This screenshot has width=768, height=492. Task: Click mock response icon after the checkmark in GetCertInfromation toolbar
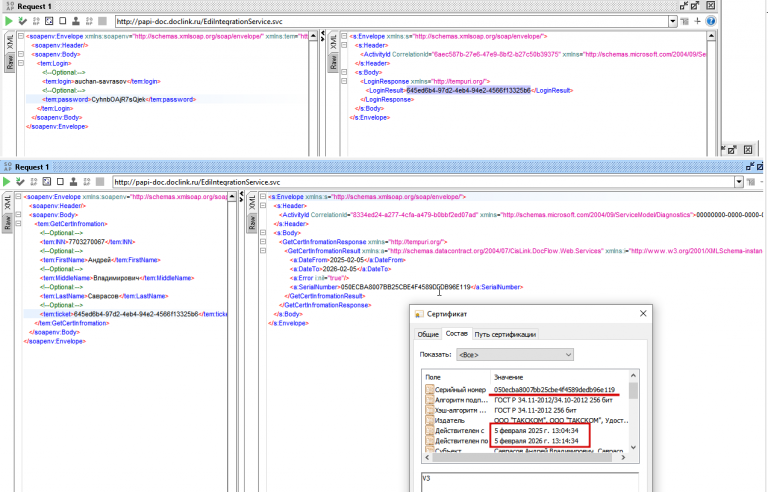click(x=33, y=182)
